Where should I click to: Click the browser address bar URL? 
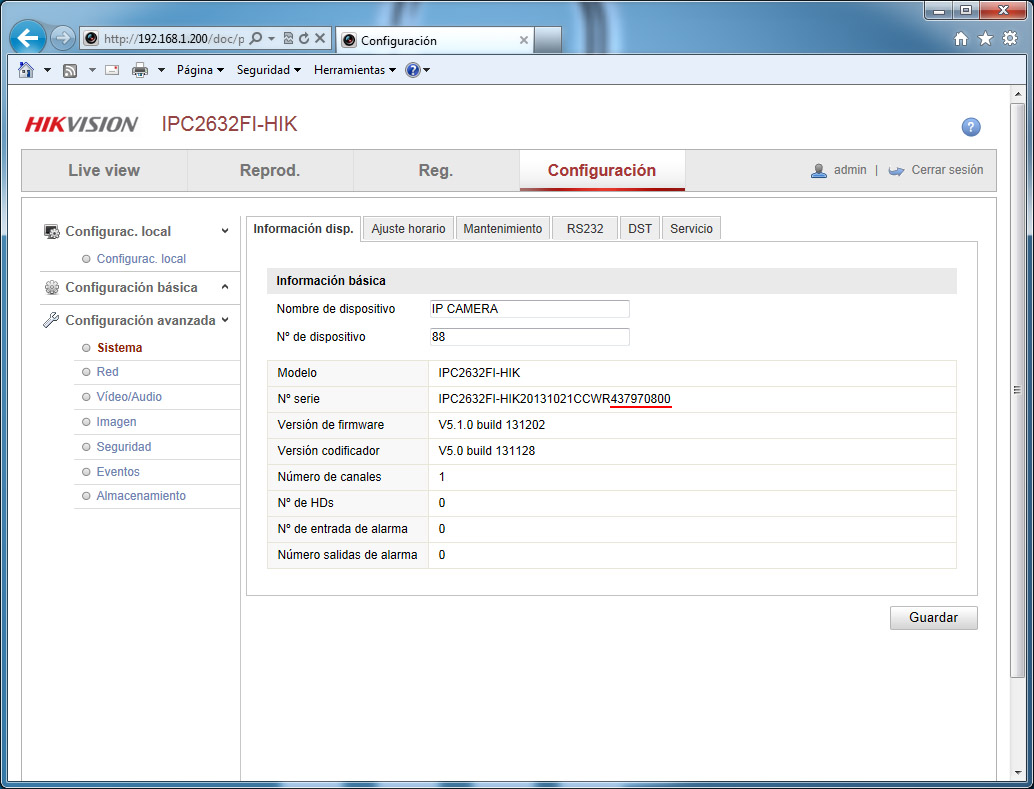174,39
